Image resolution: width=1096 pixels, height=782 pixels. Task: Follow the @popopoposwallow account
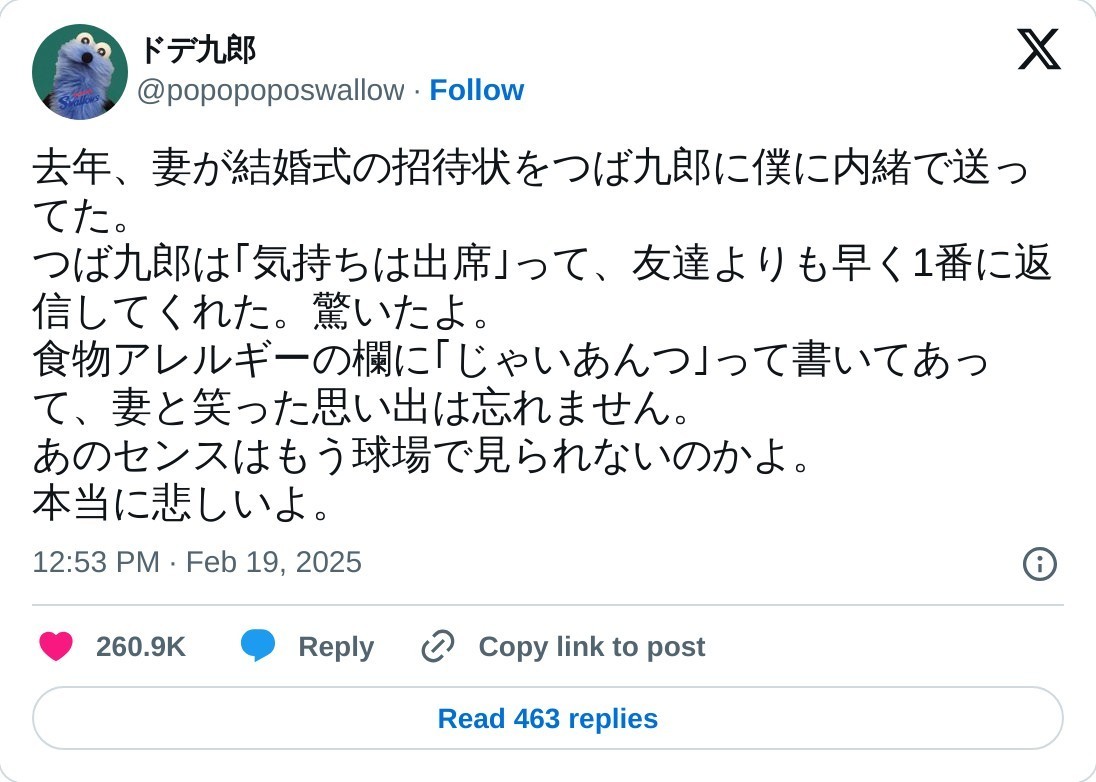[476, 90]
